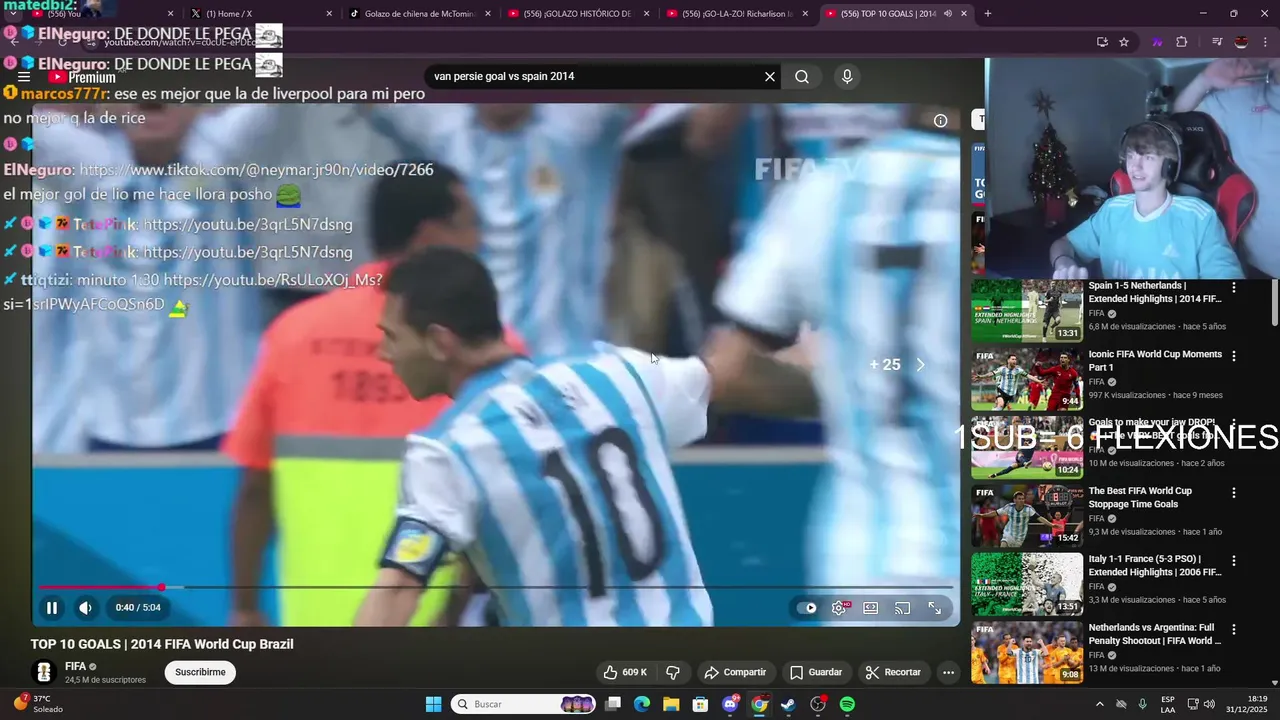Viewport: 1280px width, 720px height.
Task: Like the video (609 K)
Action: [x=626, y=672]
